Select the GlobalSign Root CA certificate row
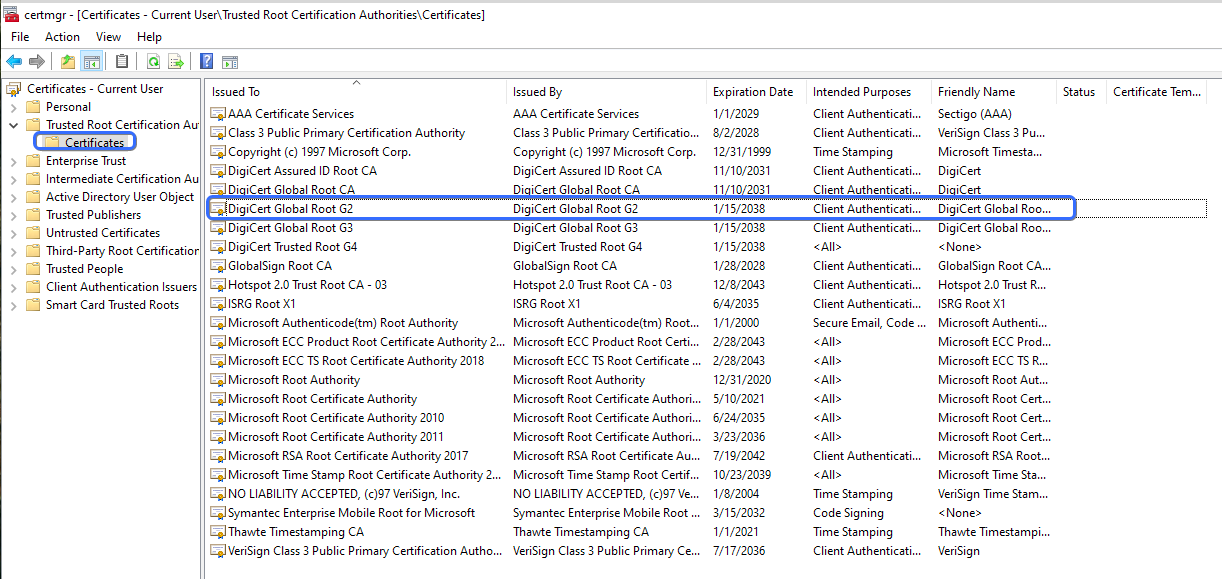This screenshot has height=579, width=1222. click(x=279, y=266)
